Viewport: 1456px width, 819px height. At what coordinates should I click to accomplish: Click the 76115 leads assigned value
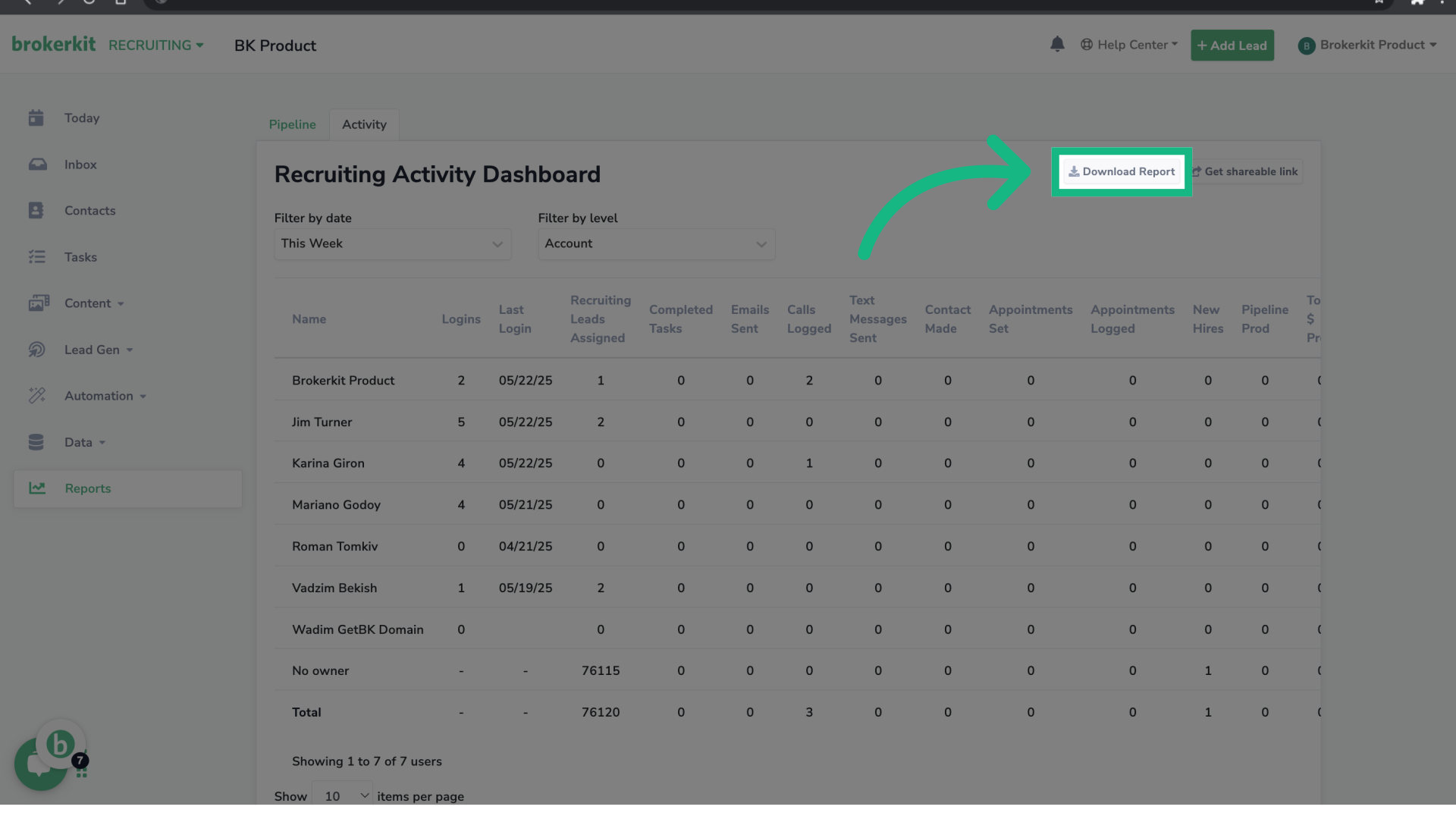coord(601,671)
